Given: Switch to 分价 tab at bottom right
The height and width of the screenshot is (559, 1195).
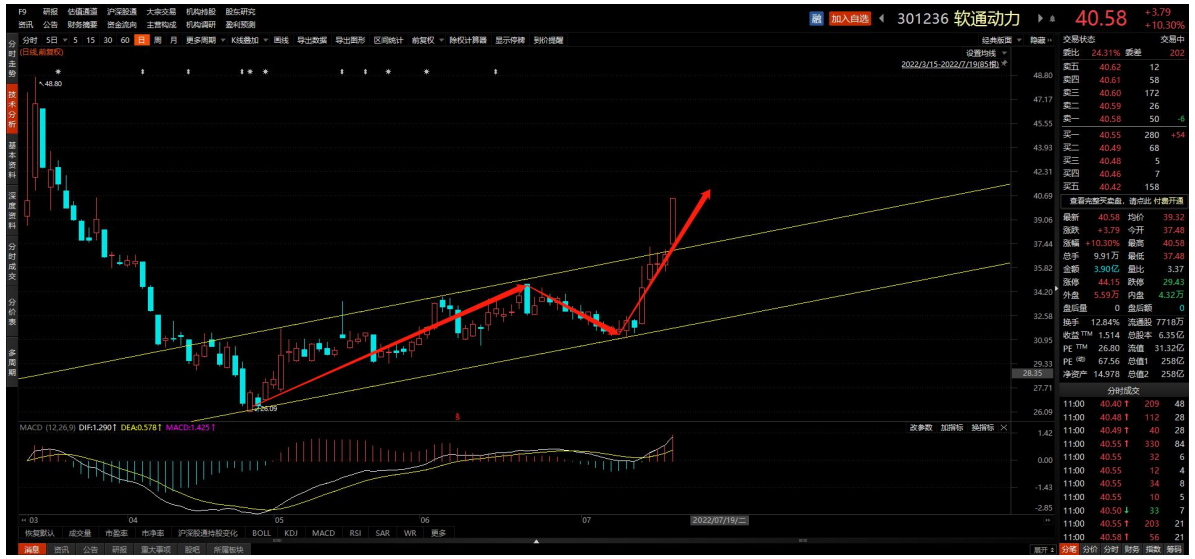Looking at the screenshot, I should click(1091, 549).
